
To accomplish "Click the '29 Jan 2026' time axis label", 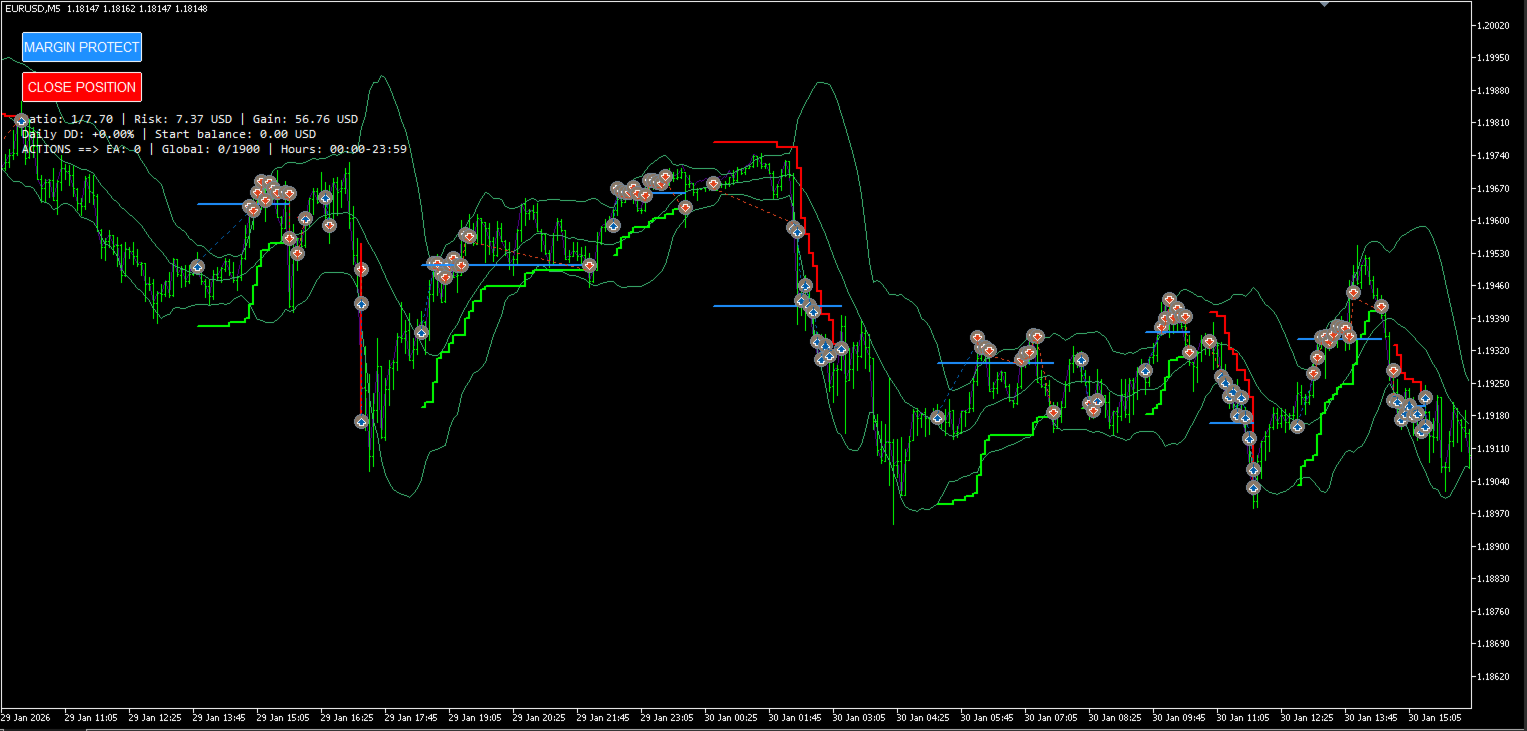I will pos(26,718).
